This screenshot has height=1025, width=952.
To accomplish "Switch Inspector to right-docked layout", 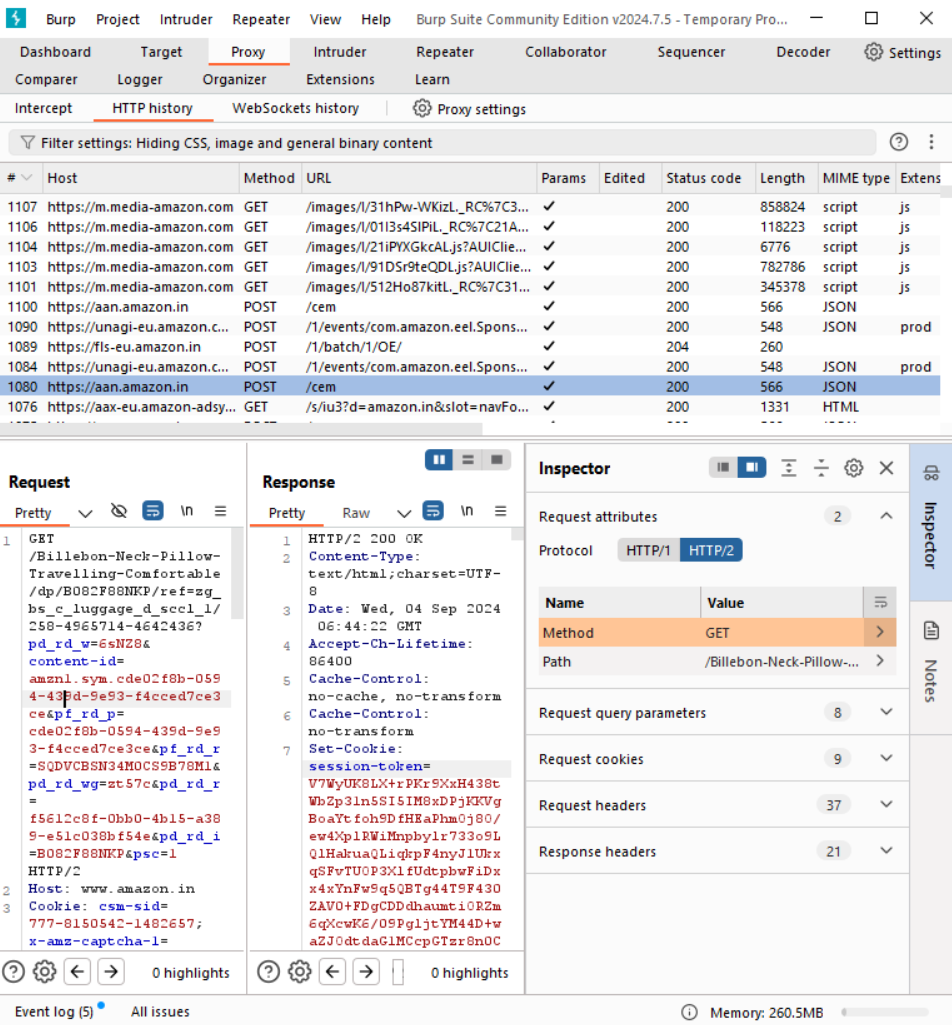I will pos(752,467).
